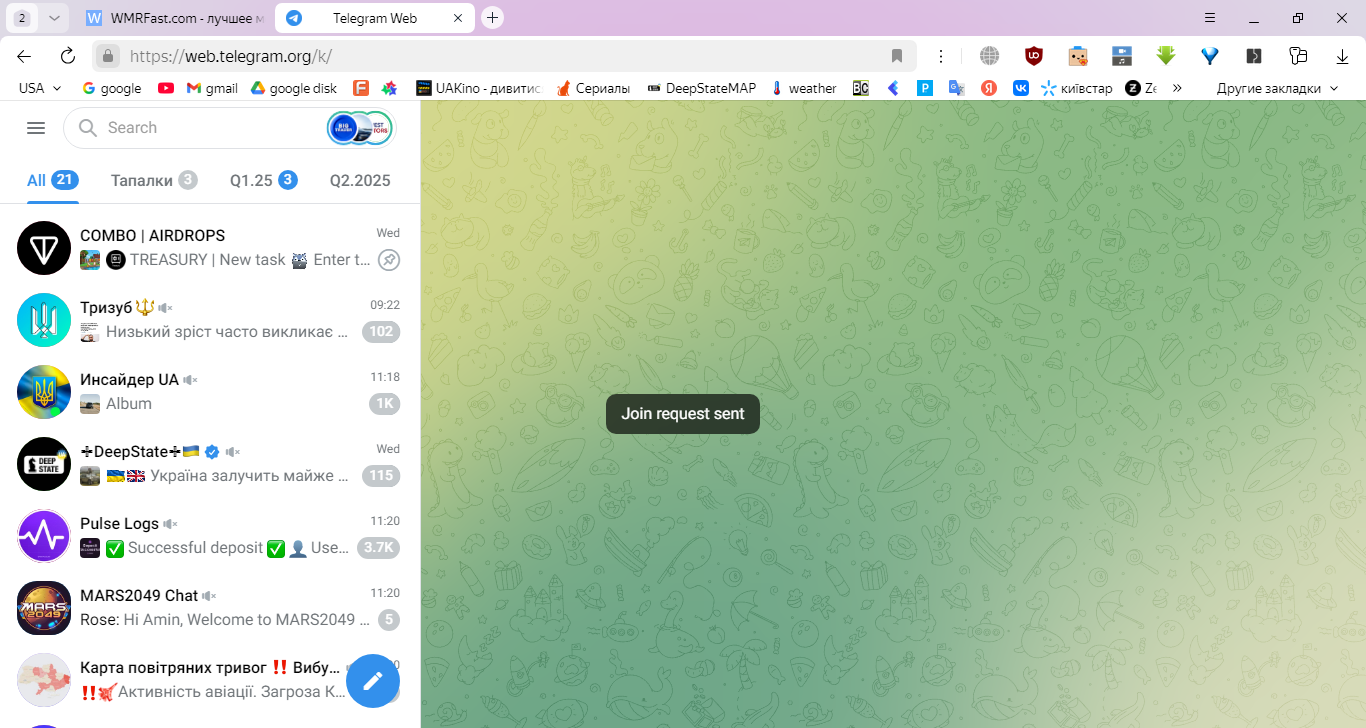Viewport: 1366px width, 728px height.
Task: Open the Тризуб channel
Action: [x=209, y=319]
